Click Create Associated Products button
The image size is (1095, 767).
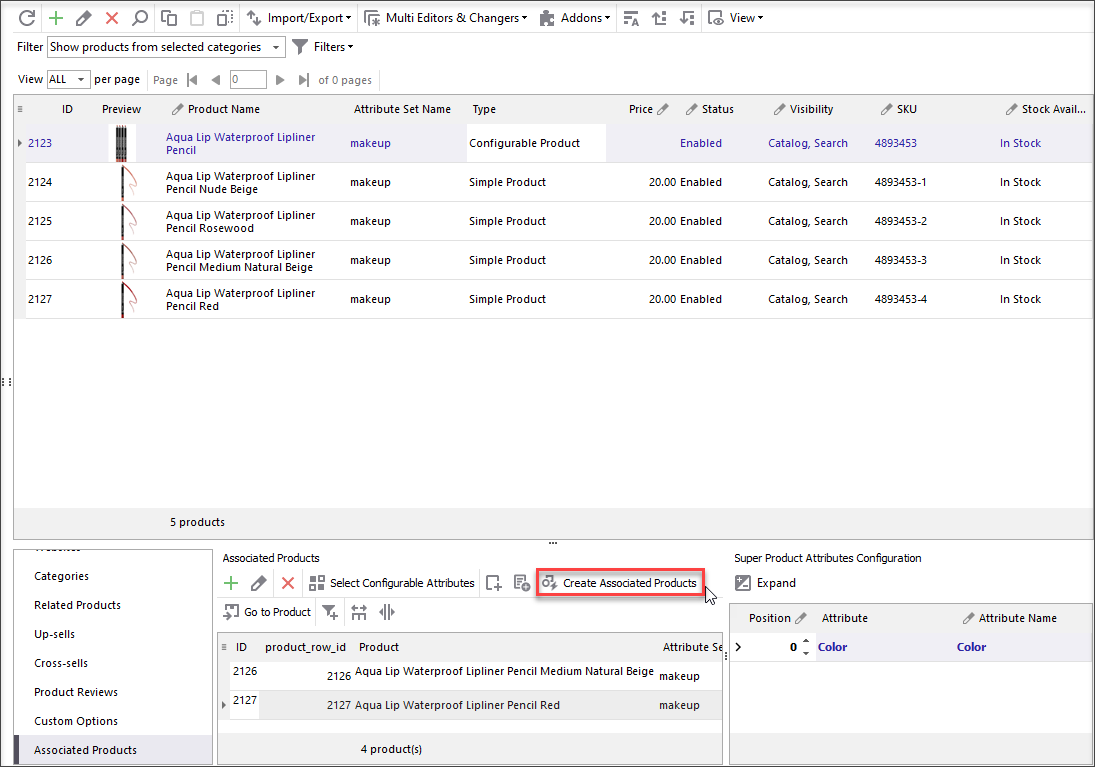(619, 583)
